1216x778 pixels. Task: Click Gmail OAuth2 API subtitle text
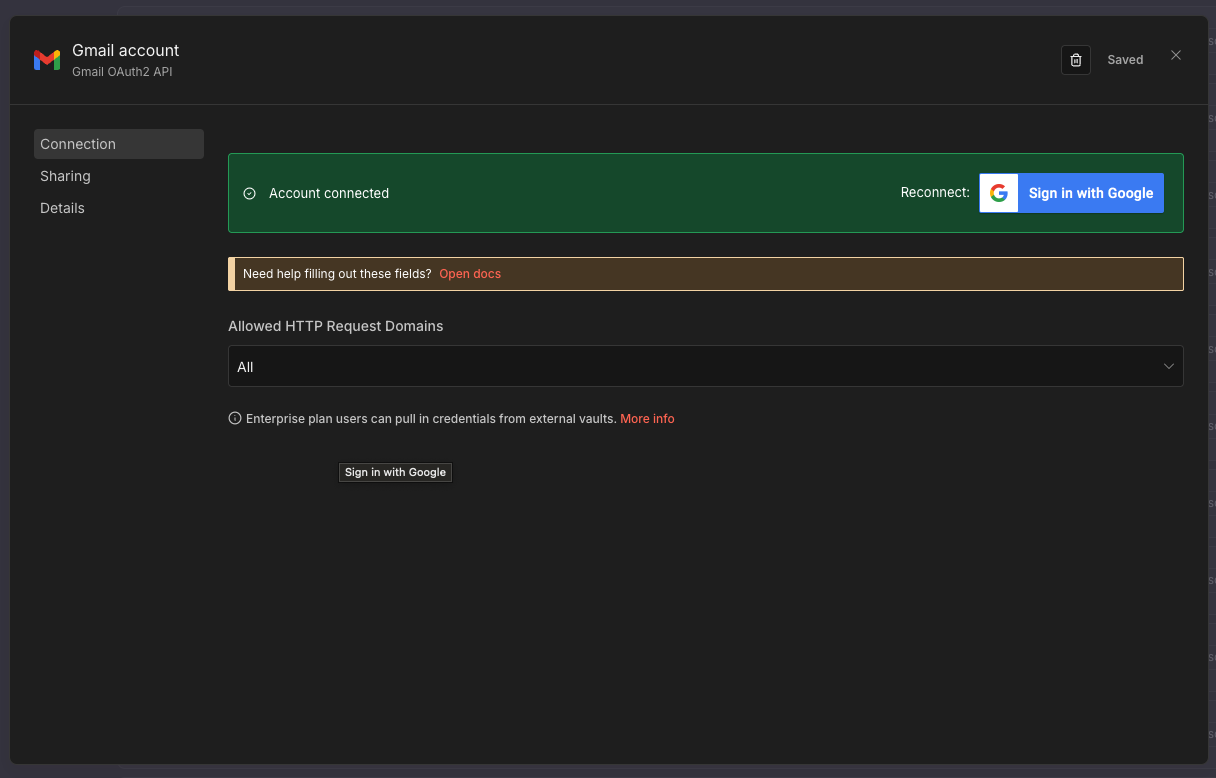click(x=121, y=71)
